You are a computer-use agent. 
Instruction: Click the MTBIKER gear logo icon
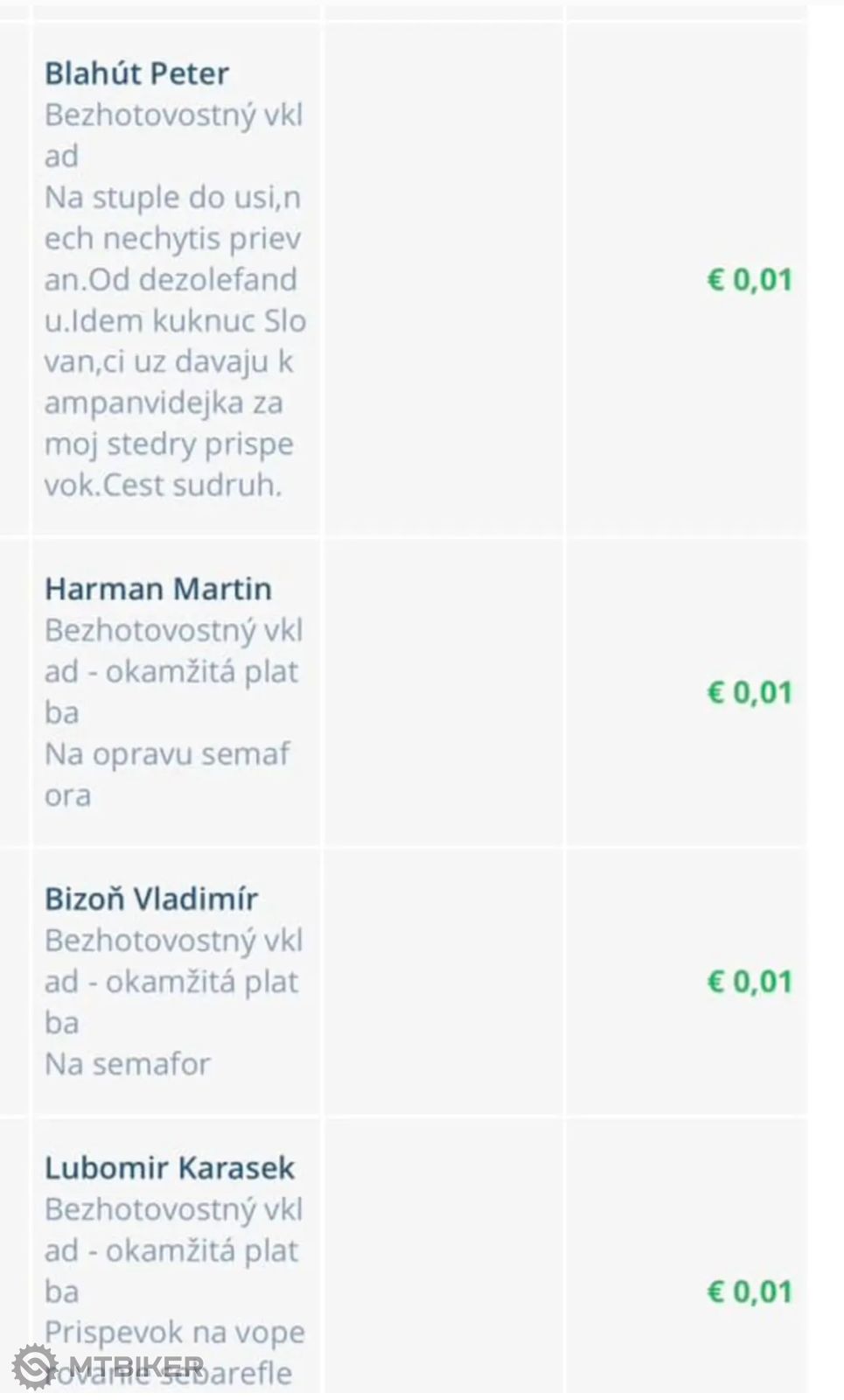point(34,1367)
